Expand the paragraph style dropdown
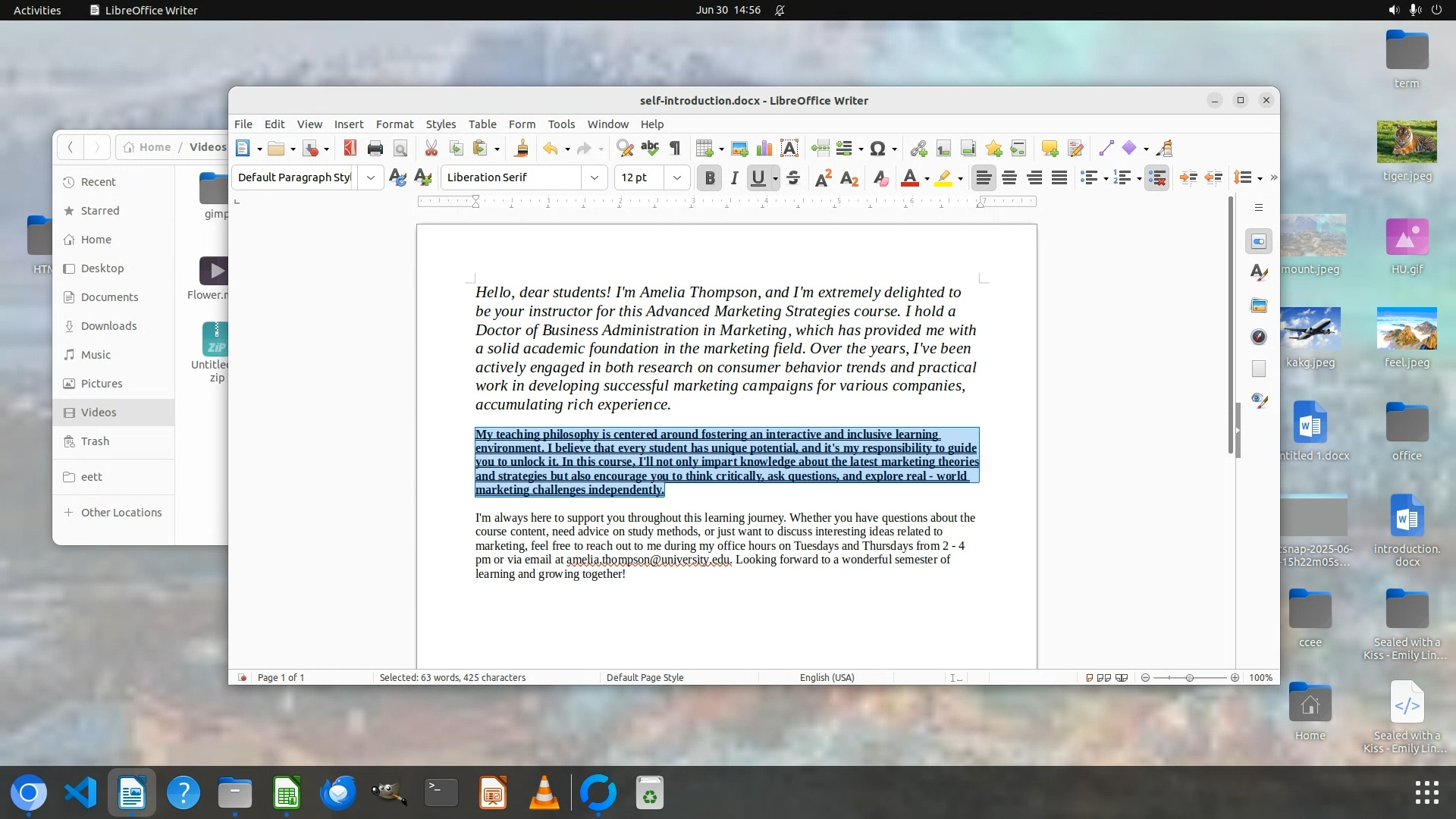This screenshot has height=819, width=1456. point(371,178)
